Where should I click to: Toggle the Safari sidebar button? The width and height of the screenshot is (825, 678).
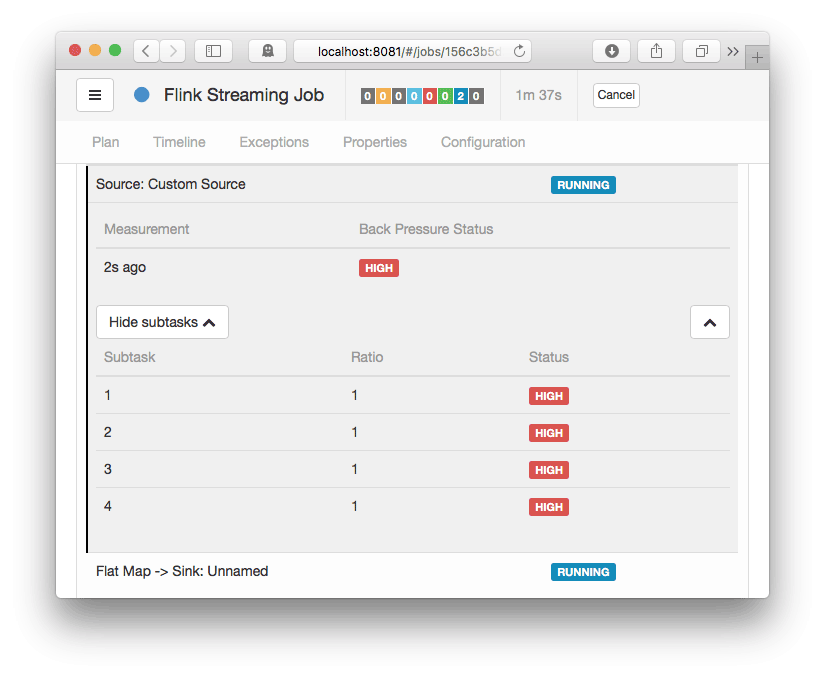tap(213, 51)
